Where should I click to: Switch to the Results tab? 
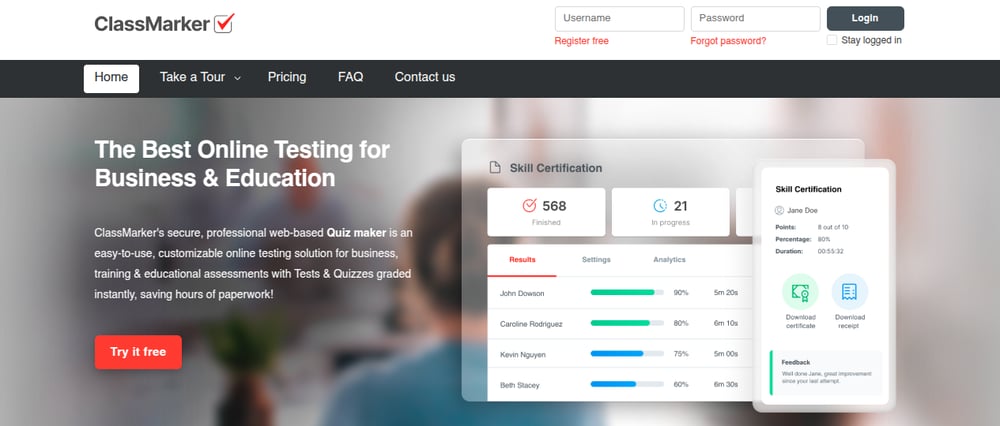point(522,260)
